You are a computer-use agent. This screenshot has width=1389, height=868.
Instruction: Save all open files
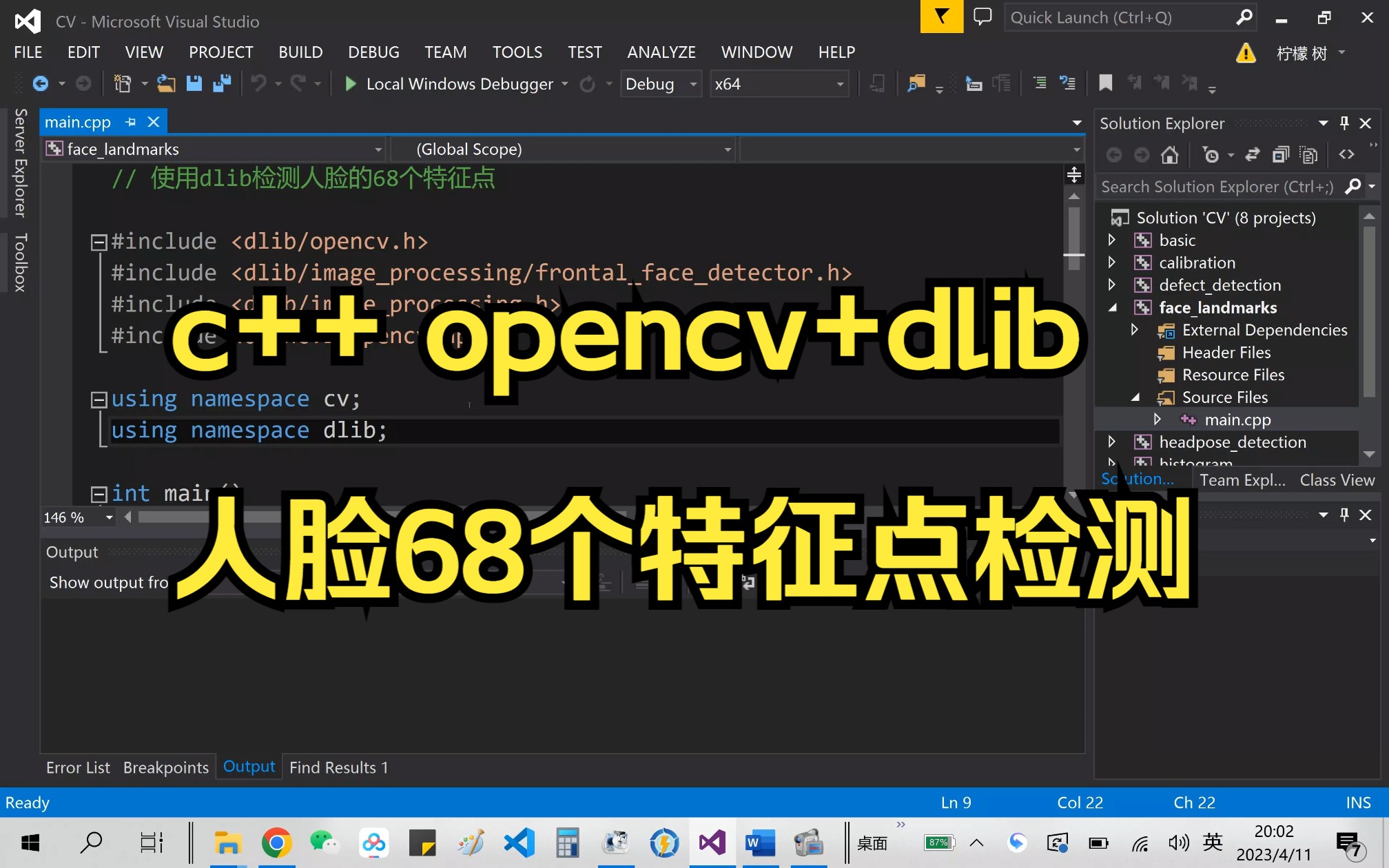(x=221, y=83)
